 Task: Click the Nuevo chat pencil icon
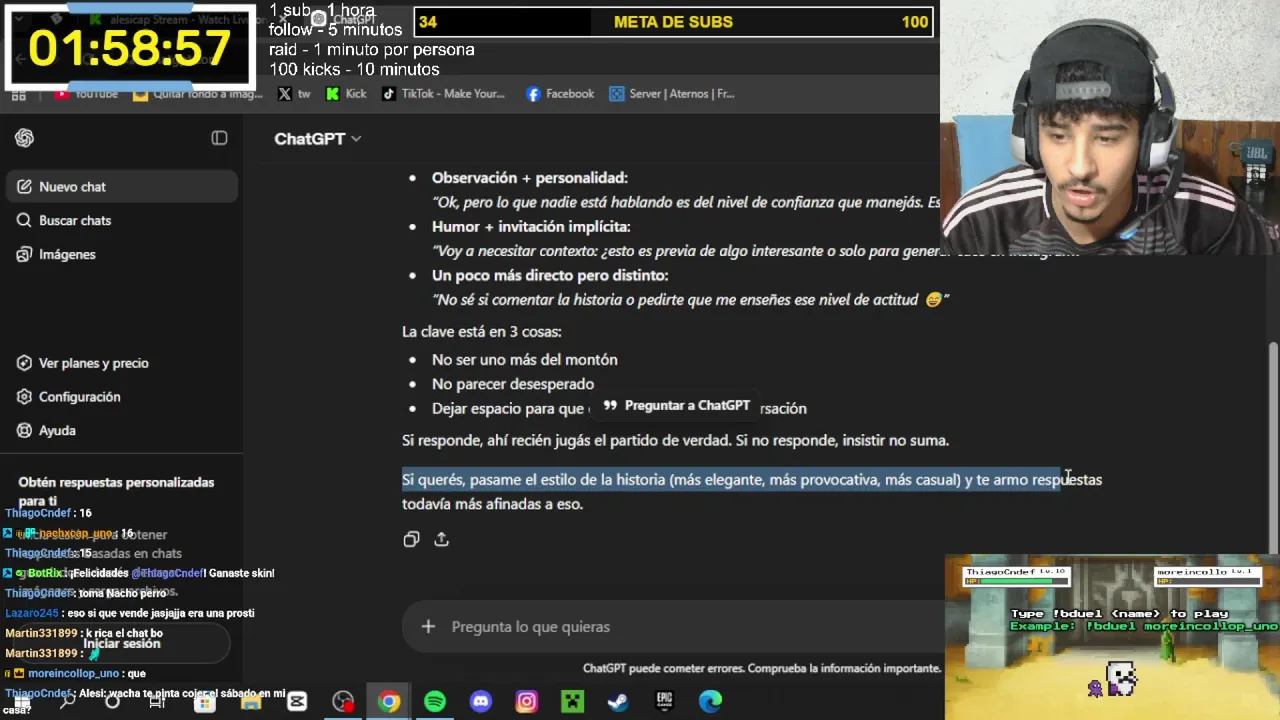pos(24,187)
